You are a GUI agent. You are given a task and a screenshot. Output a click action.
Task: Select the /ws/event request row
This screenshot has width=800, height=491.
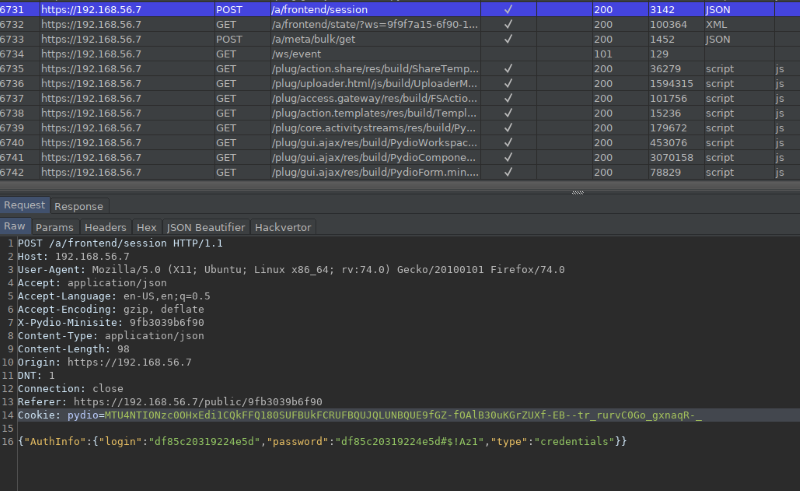[400, 54]
